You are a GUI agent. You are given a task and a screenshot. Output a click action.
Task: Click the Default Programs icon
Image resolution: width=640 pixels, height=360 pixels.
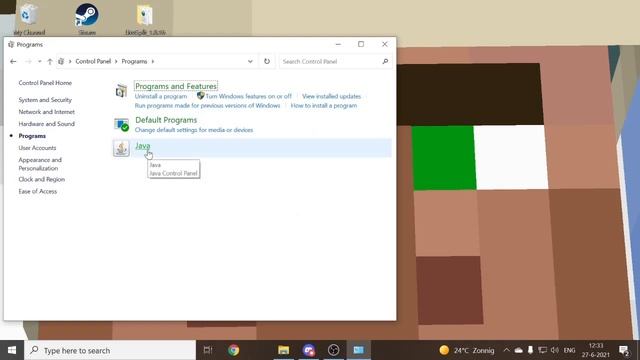pyautogui.click(x=121, y=124)
